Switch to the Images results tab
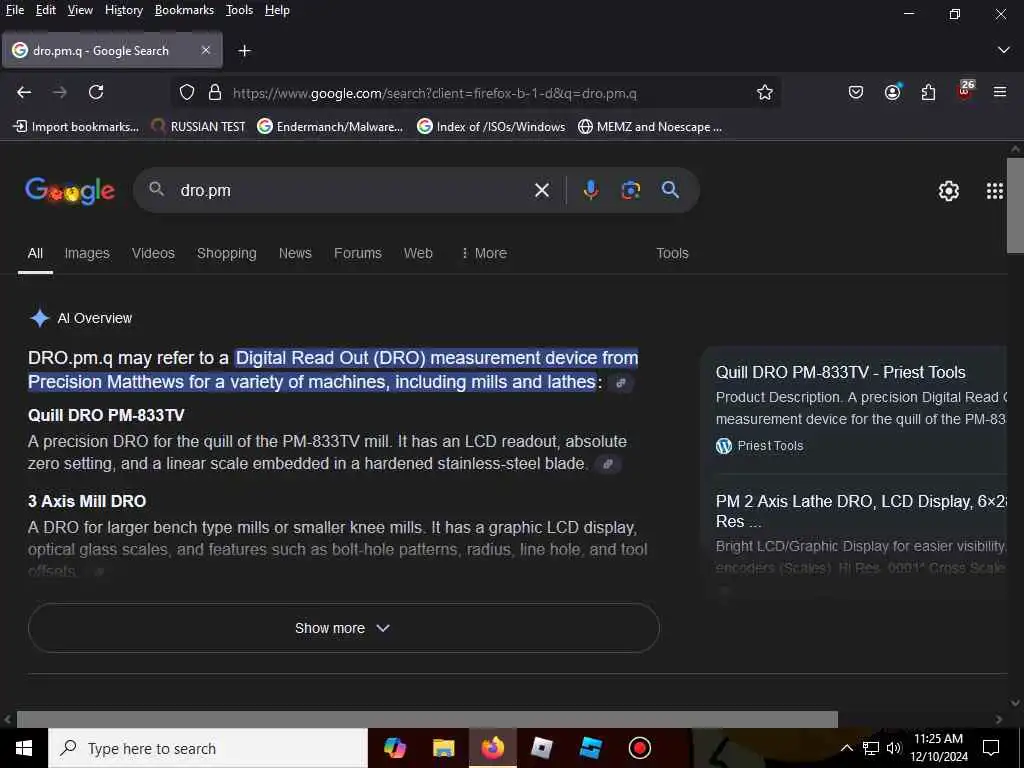 [x=87, y=253]
